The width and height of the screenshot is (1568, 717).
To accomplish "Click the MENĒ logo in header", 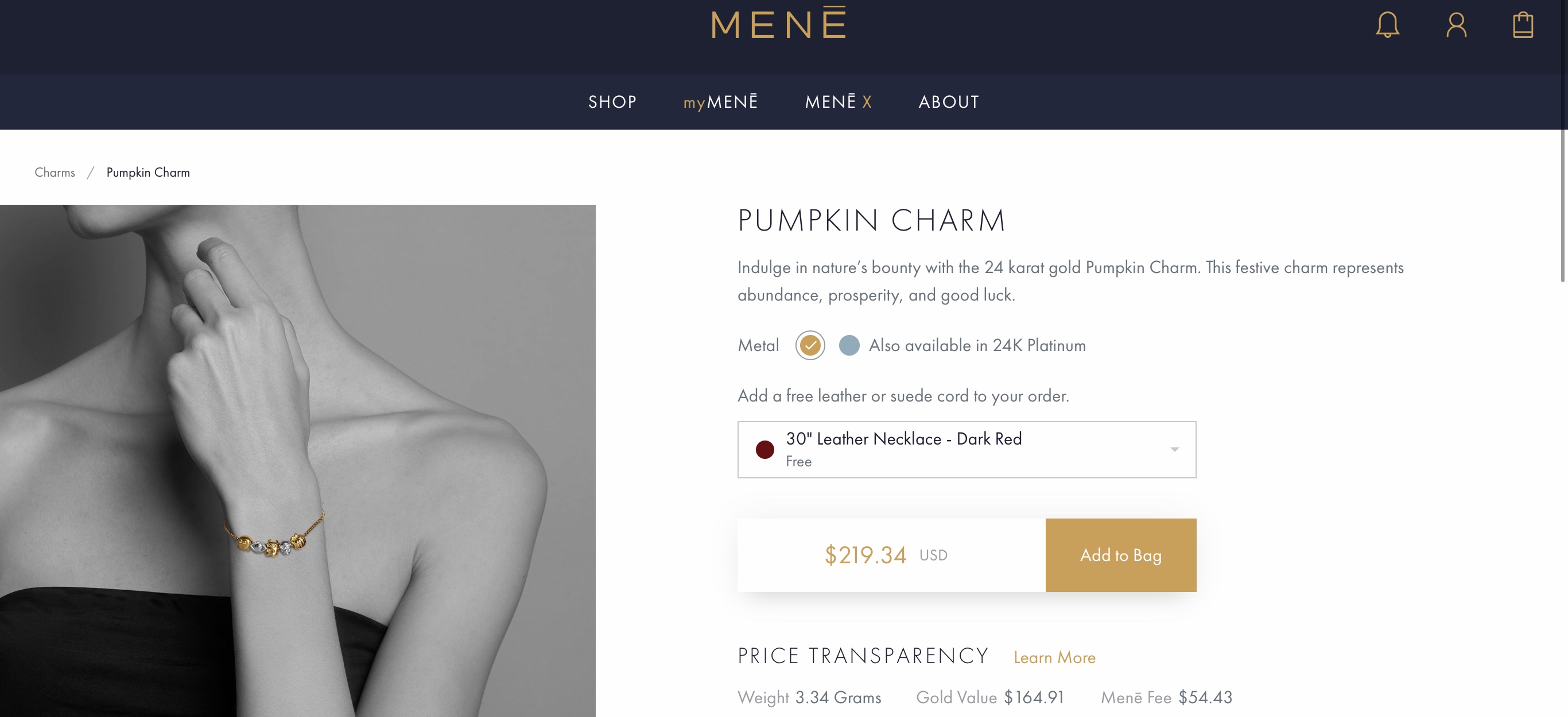I will pos(778,25).
